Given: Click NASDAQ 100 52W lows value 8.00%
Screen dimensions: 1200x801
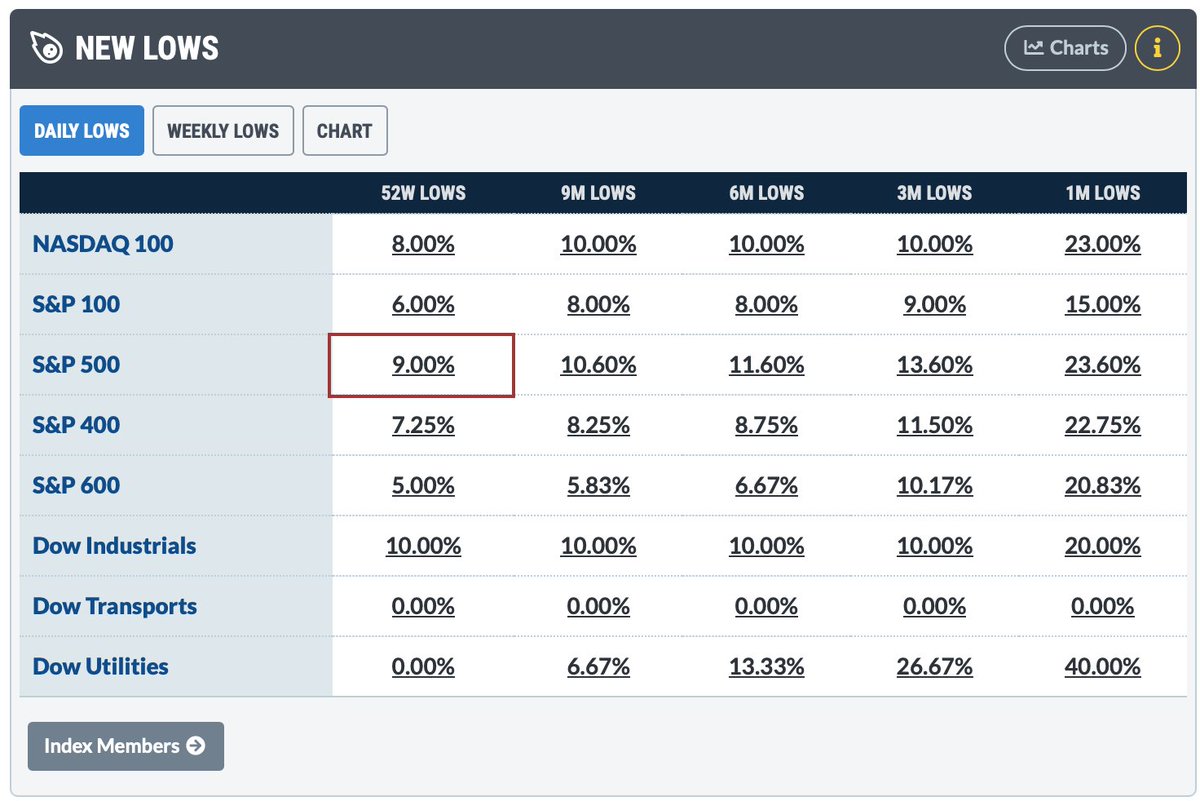Looking at the screenshot, I should [423, 244].
